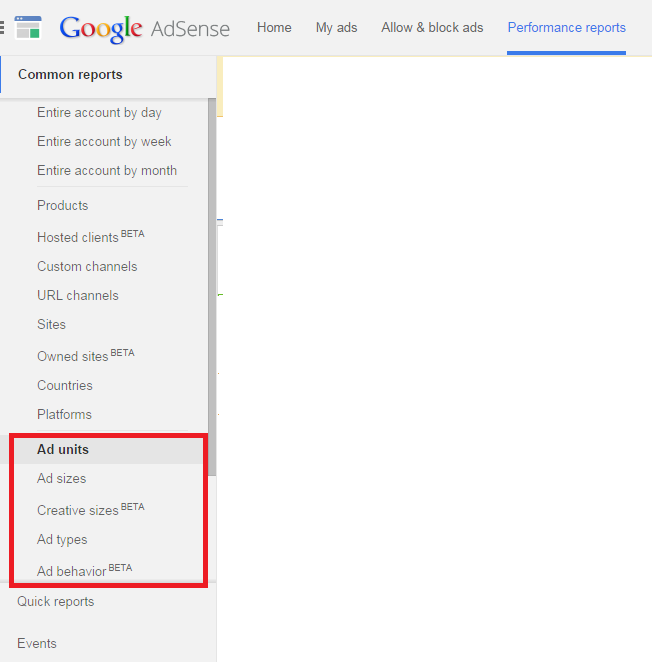
Task: Expand the Quick reports section
Action: [55, 602]
